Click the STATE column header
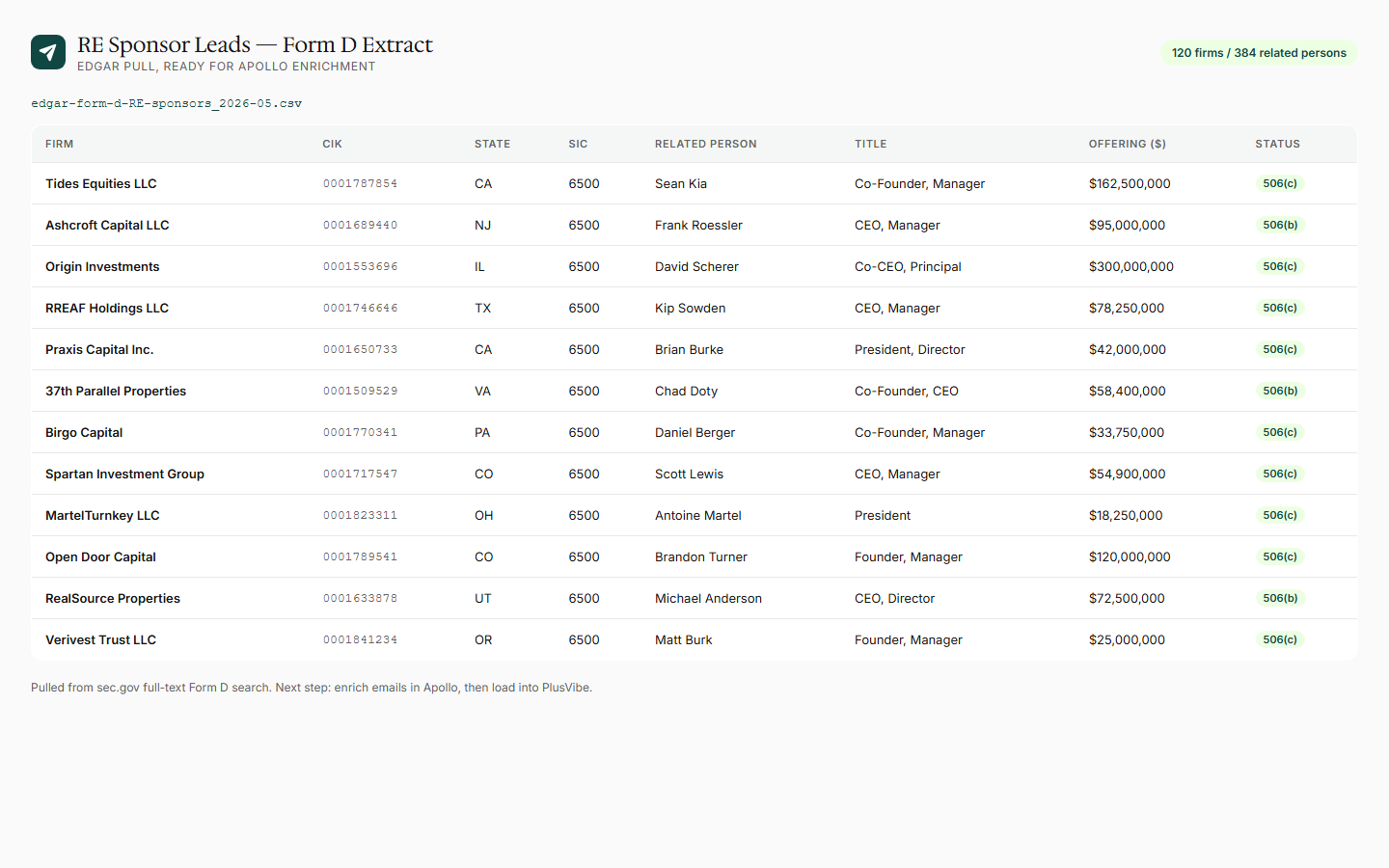 492,144
